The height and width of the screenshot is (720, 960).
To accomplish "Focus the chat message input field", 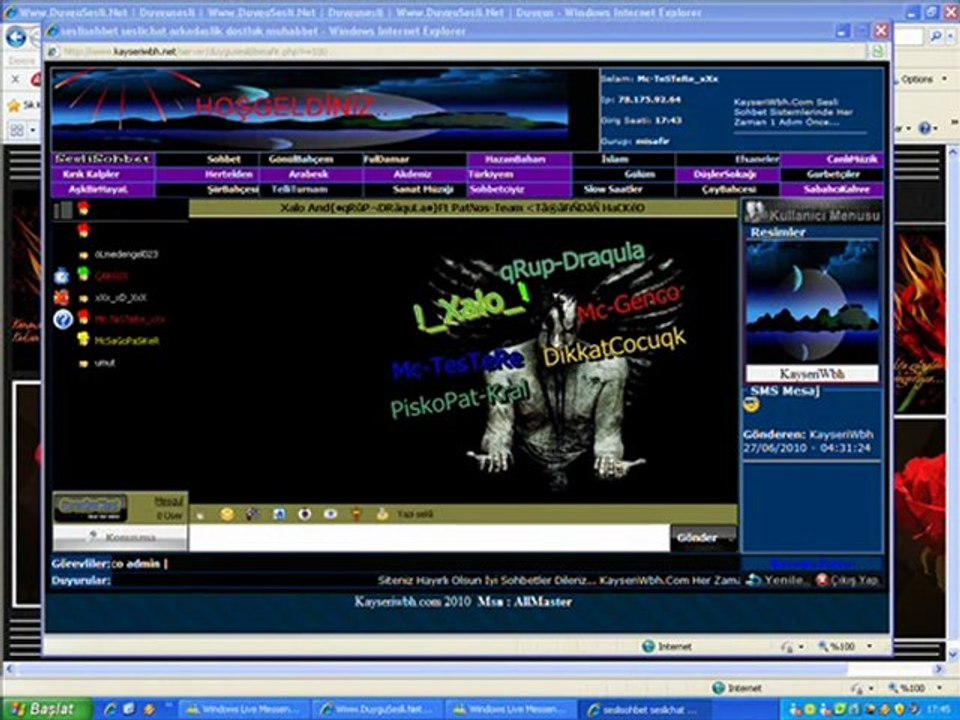I will click(x=429, y=538).
